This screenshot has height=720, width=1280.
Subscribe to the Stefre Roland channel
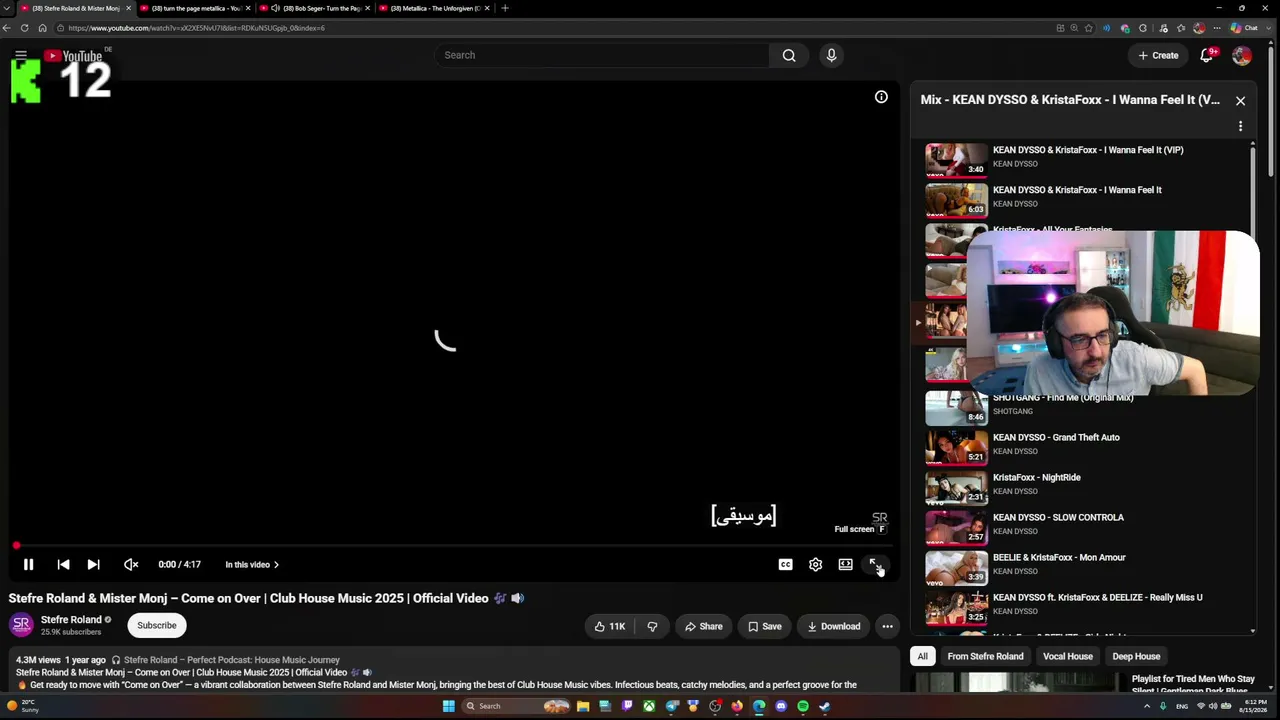click(157, 626)
